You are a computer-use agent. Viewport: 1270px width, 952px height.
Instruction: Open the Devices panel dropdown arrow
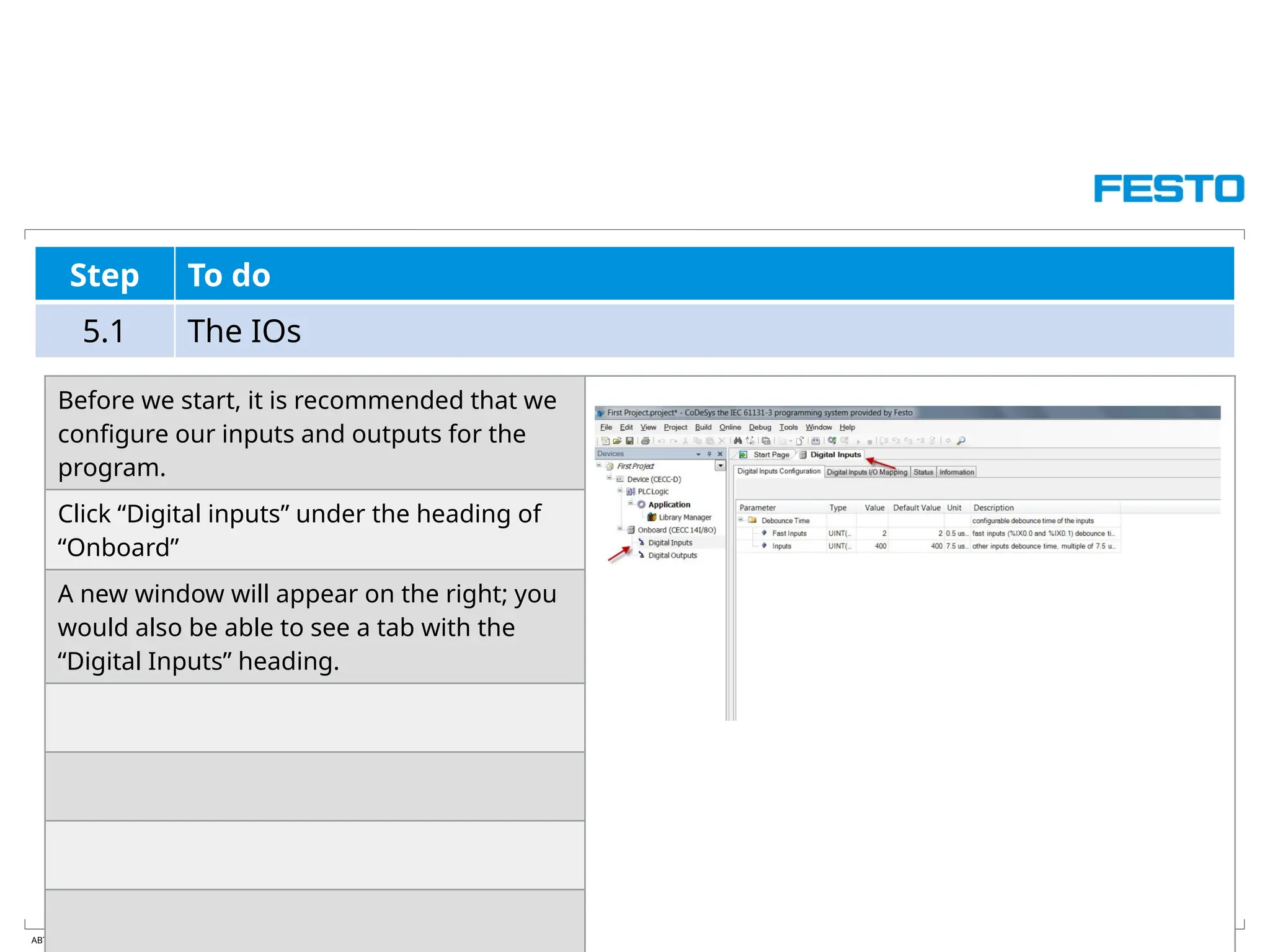698,454
